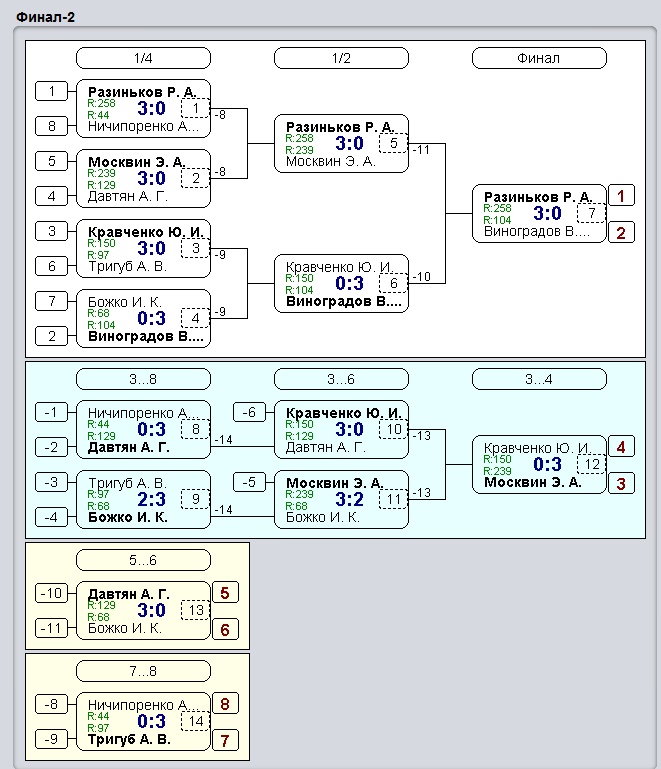The width and height of the screenshot is (661, 769).
Task: Open semifinal match 6 Кравченко vs Виноградов
Action: [x=341, y=283]
